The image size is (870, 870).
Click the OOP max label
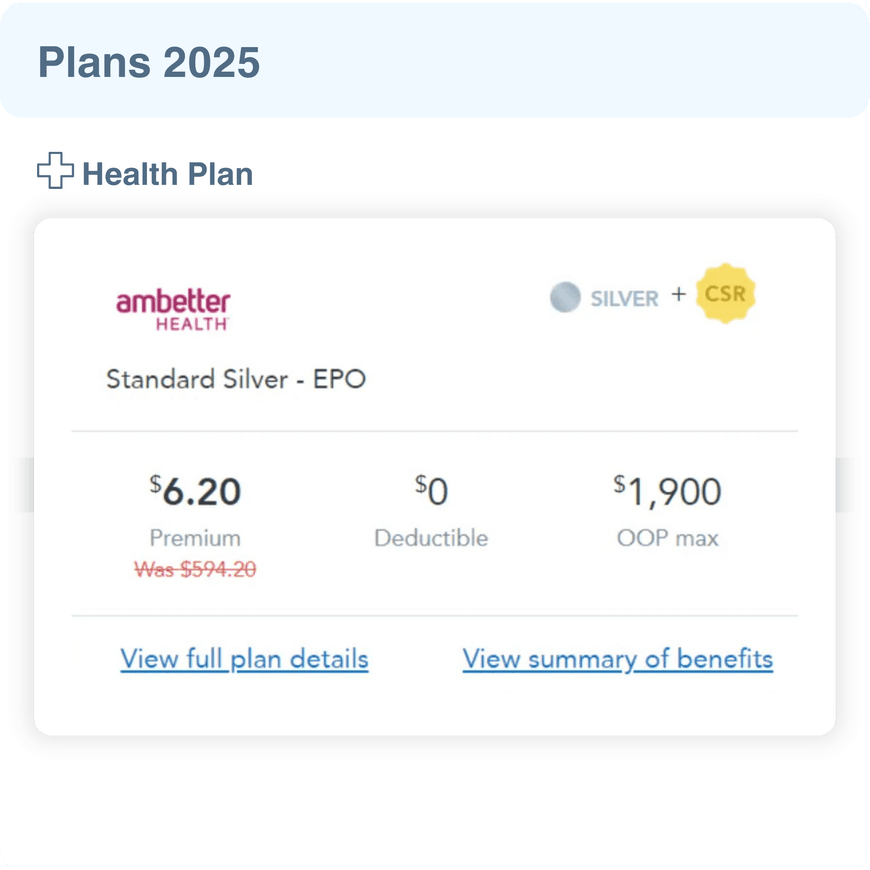(667, 538)
